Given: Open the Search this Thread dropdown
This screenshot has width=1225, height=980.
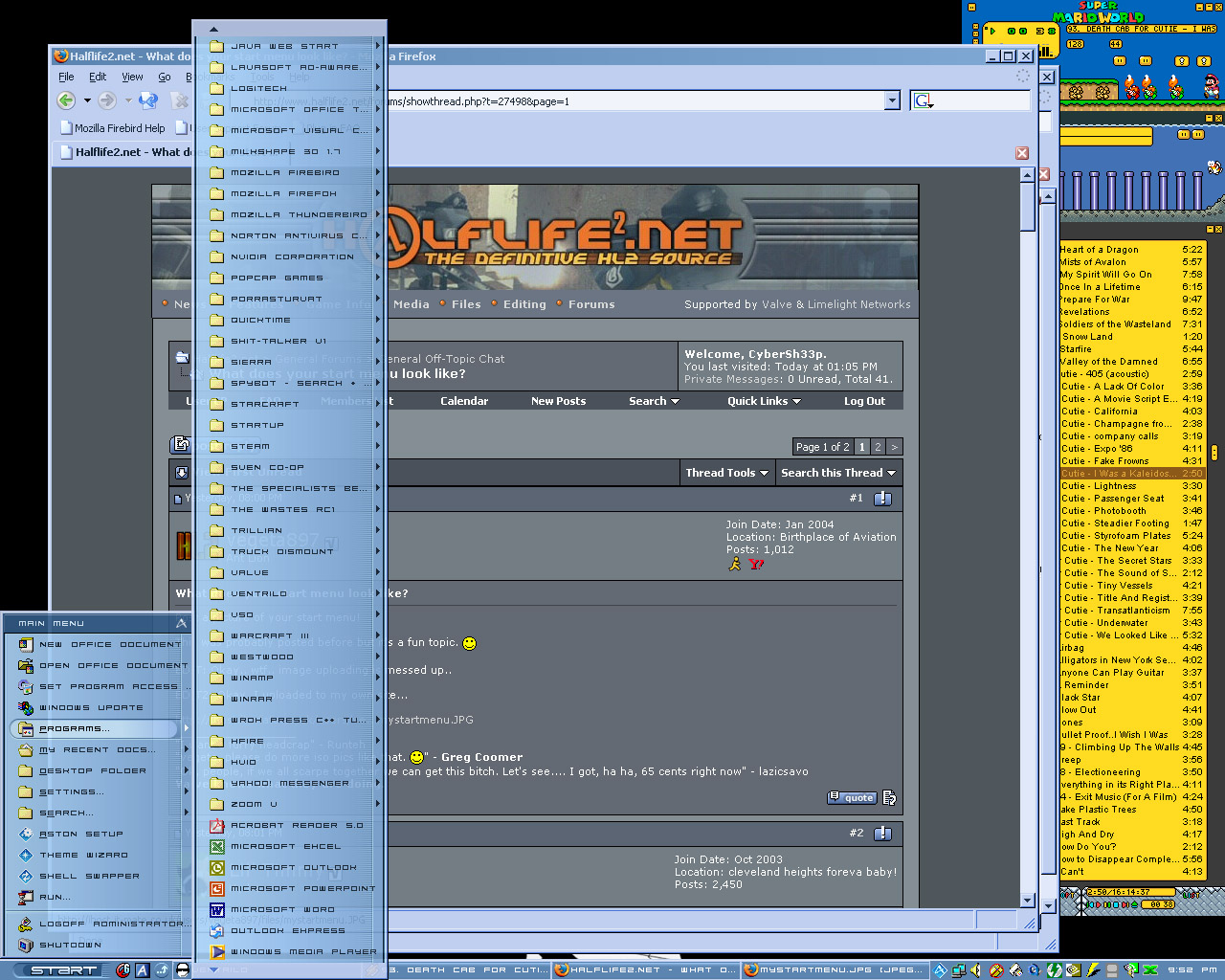Looking at the screenshot, I should pos(837,473).
